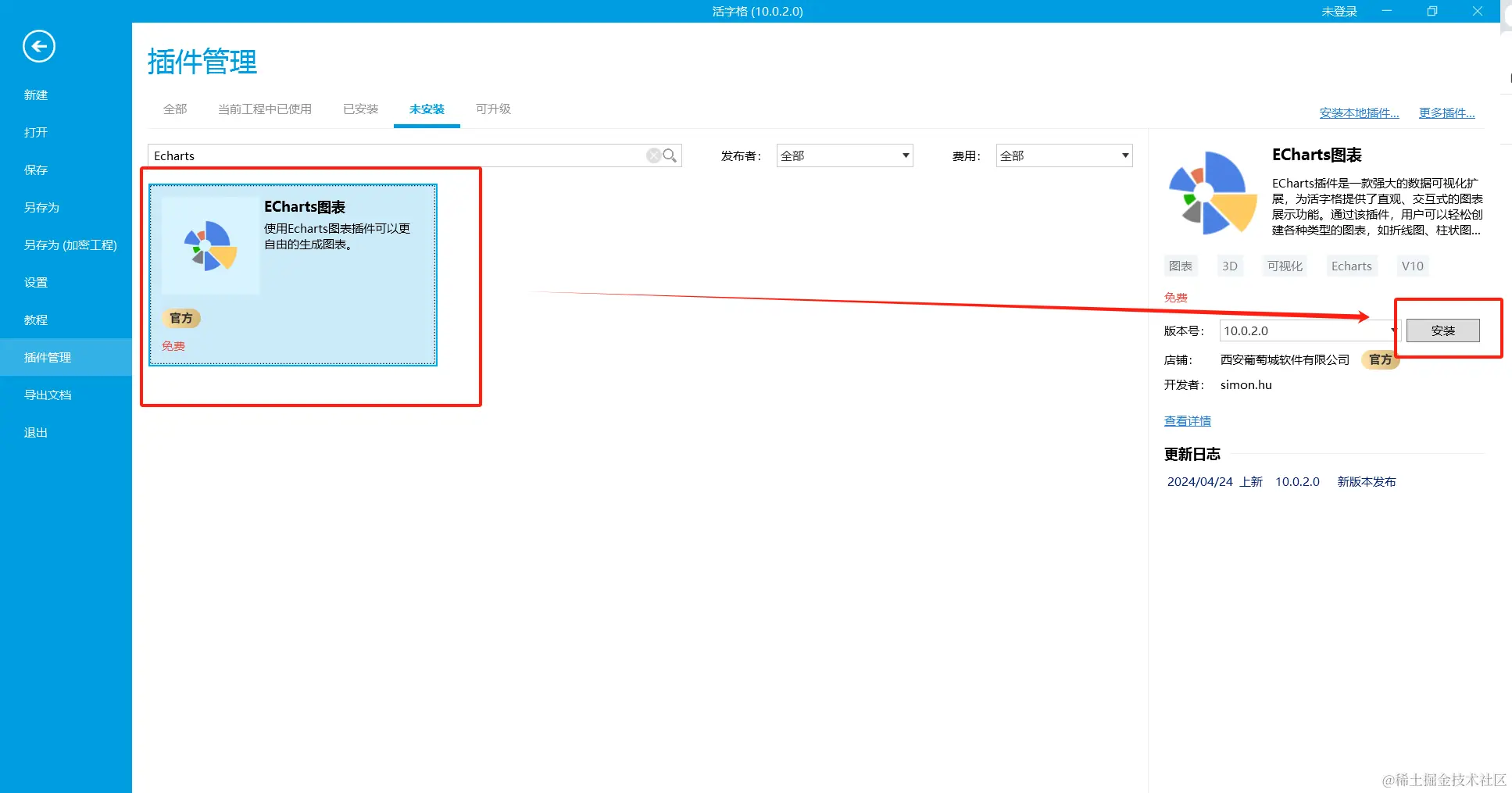Screen dimensions: 1512x793
Task: Open 新建 in the sidebar
Action: pos(36,95)
